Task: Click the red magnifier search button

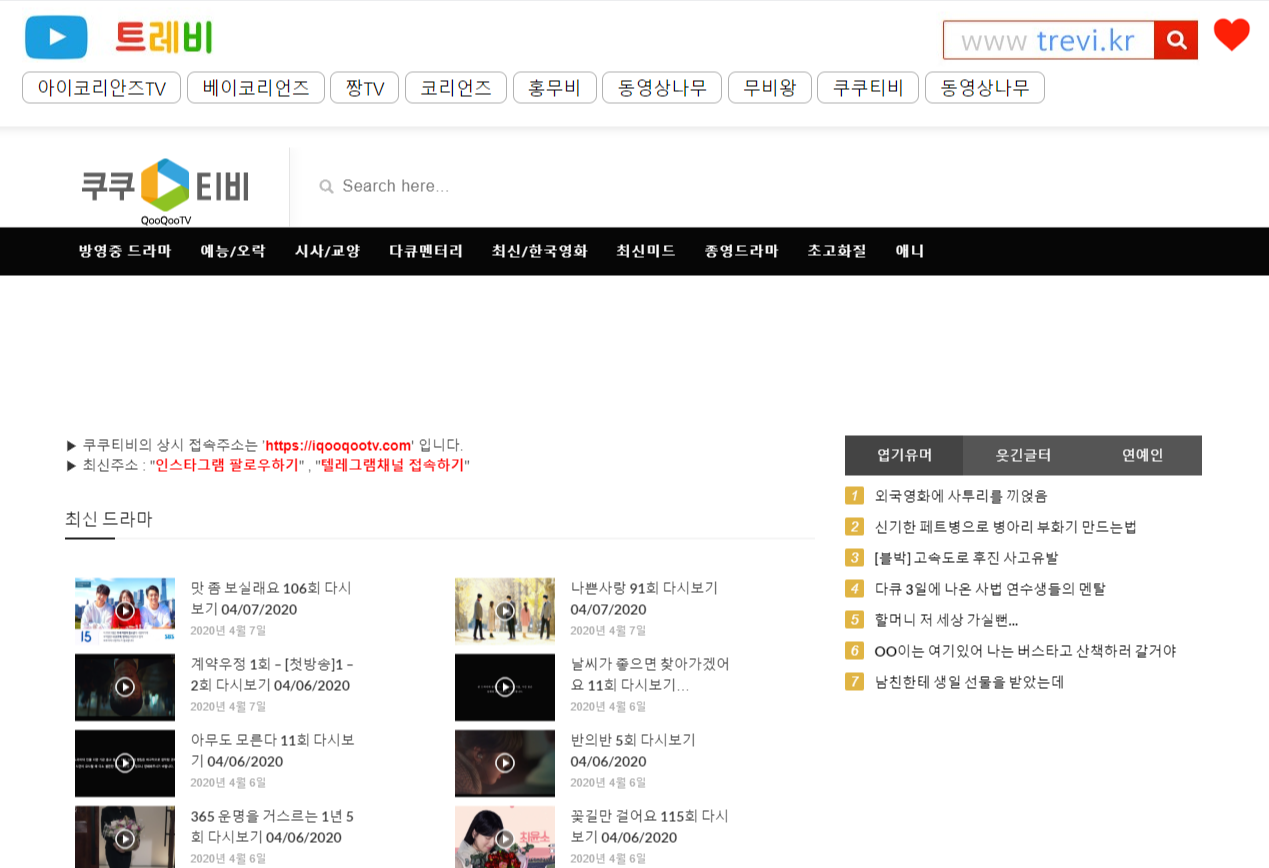Action: (1176, 40)
